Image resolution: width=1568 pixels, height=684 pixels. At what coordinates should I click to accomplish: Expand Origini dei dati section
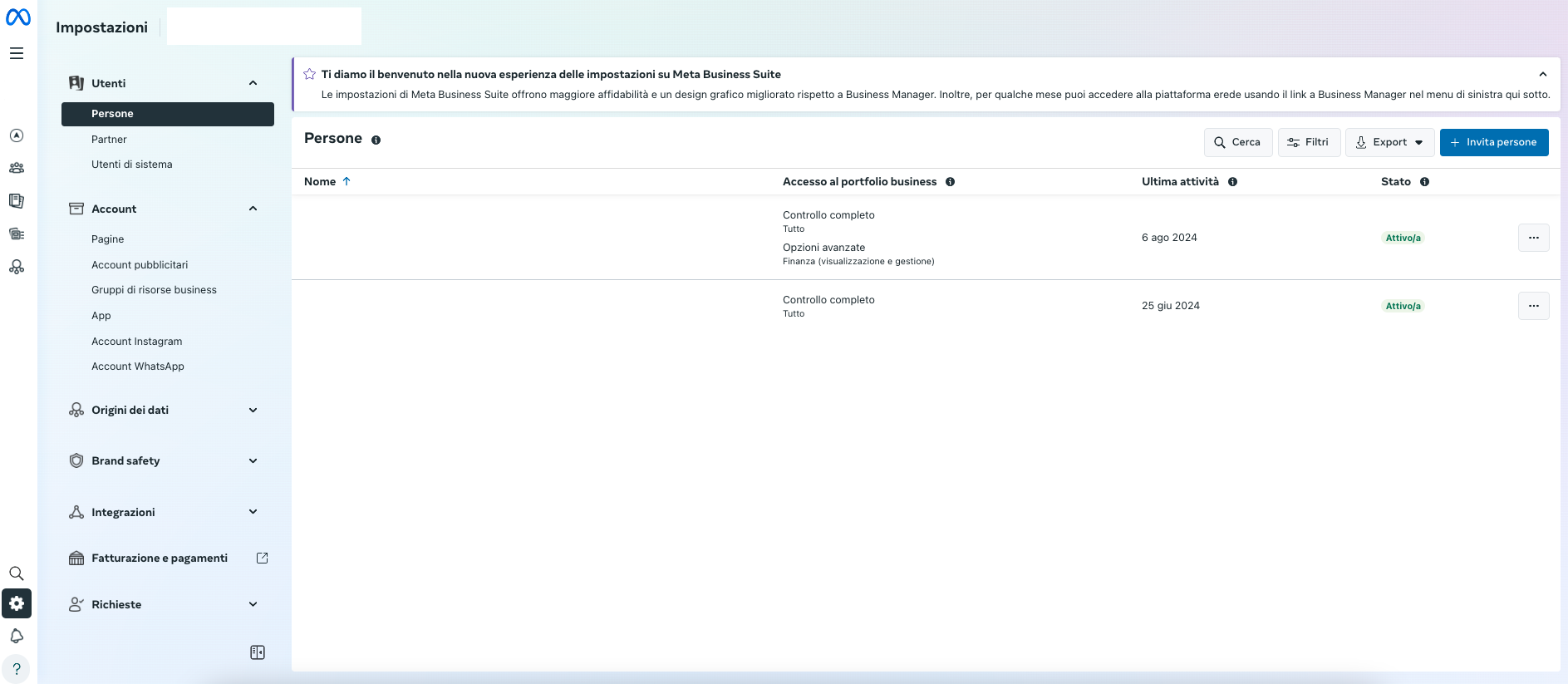(253, 410)
